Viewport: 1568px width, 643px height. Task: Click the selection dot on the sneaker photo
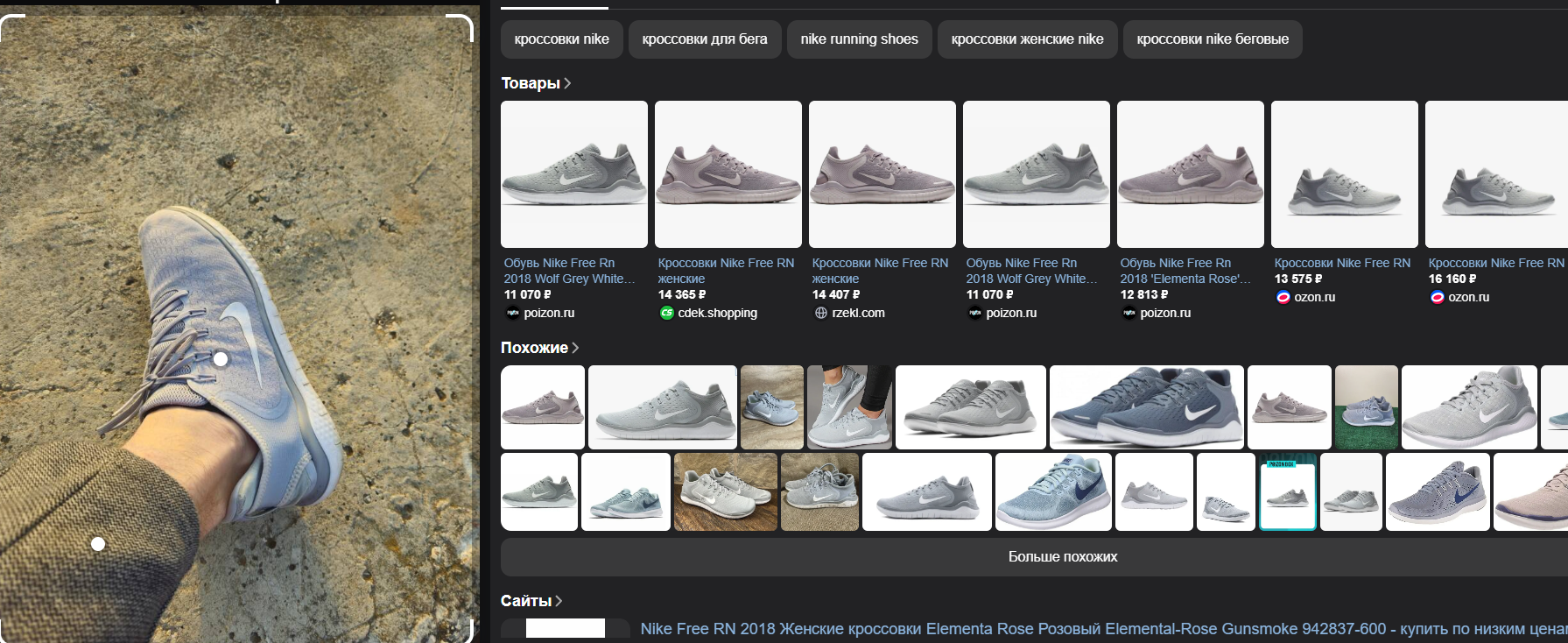(x=221, y=359)
